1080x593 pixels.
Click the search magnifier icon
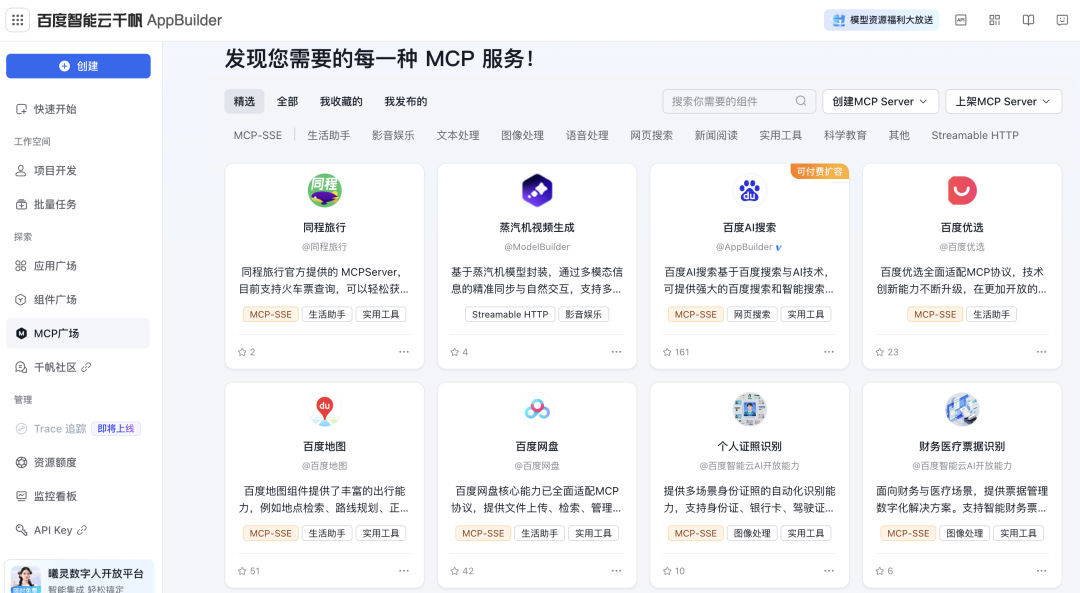coord(801,101)
